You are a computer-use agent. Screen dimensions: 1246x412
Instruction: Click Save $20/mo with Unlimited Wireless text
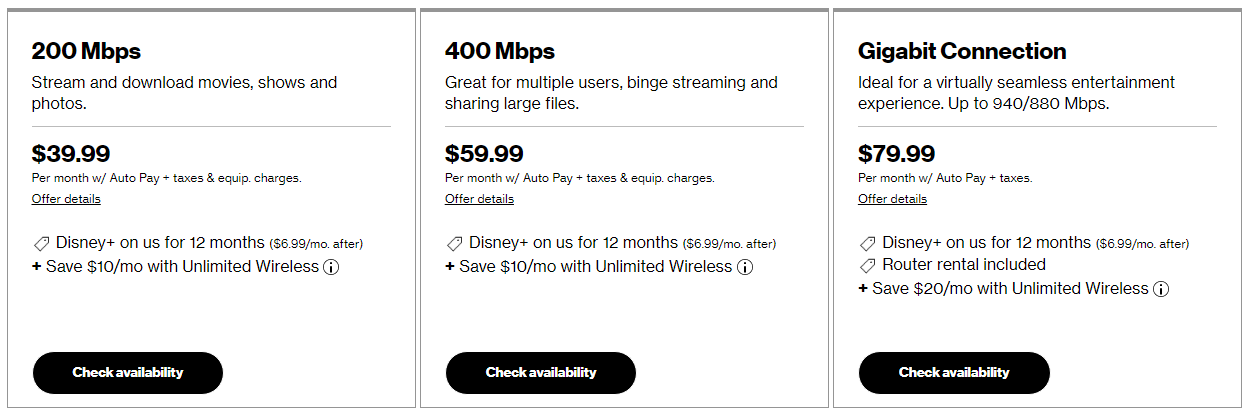click(1010, 289)
